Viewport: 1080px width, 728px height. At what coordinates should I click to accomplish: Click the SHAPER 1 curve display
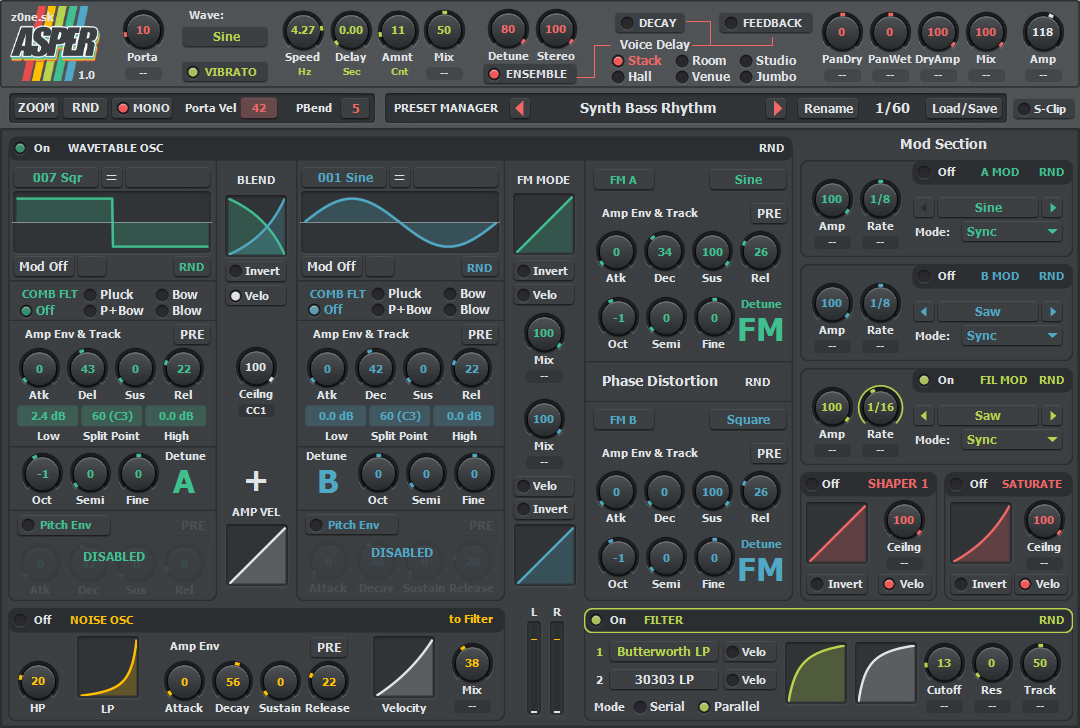click(837, 533)
